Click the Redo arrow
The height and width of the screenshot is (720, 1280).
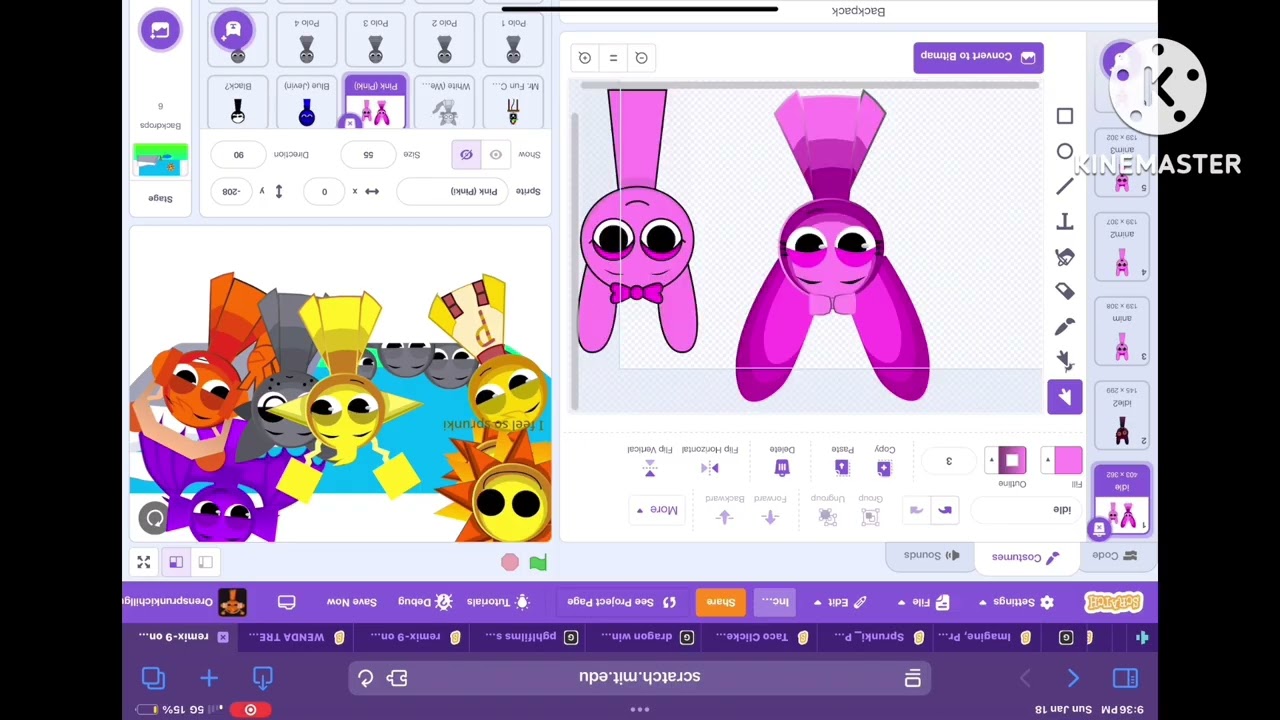pyautogui.click(x=916, y=510)
